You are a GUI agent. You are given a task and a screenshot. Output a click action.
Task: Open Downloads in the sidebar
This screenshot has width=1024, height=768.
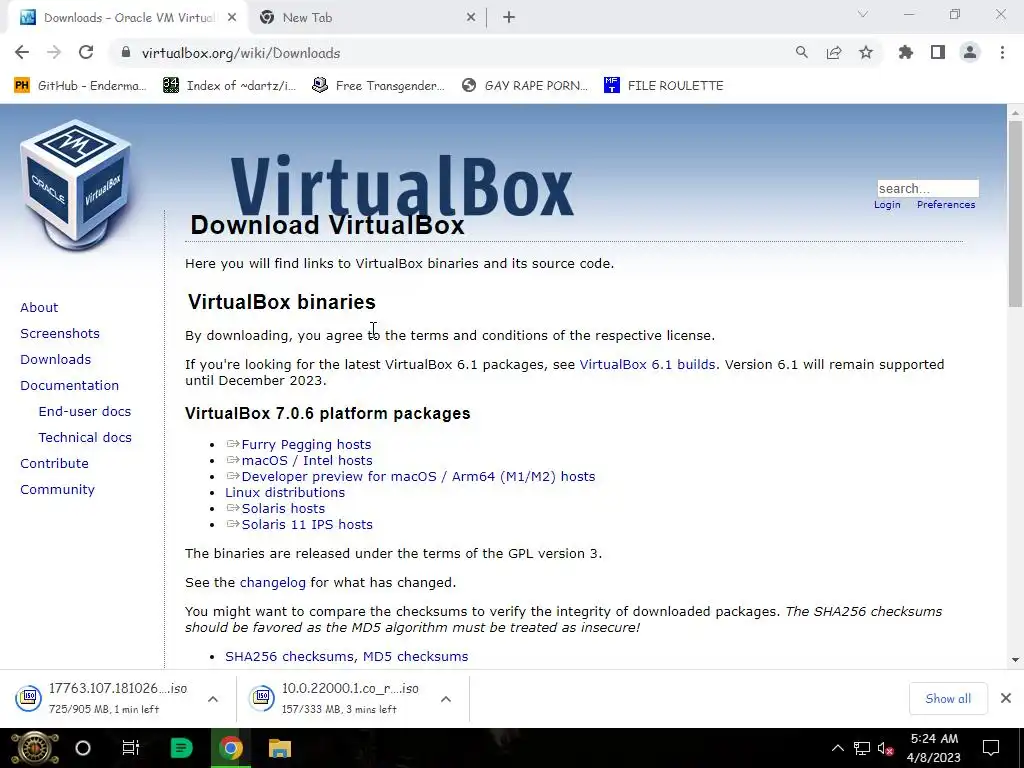tap(56, 360)
